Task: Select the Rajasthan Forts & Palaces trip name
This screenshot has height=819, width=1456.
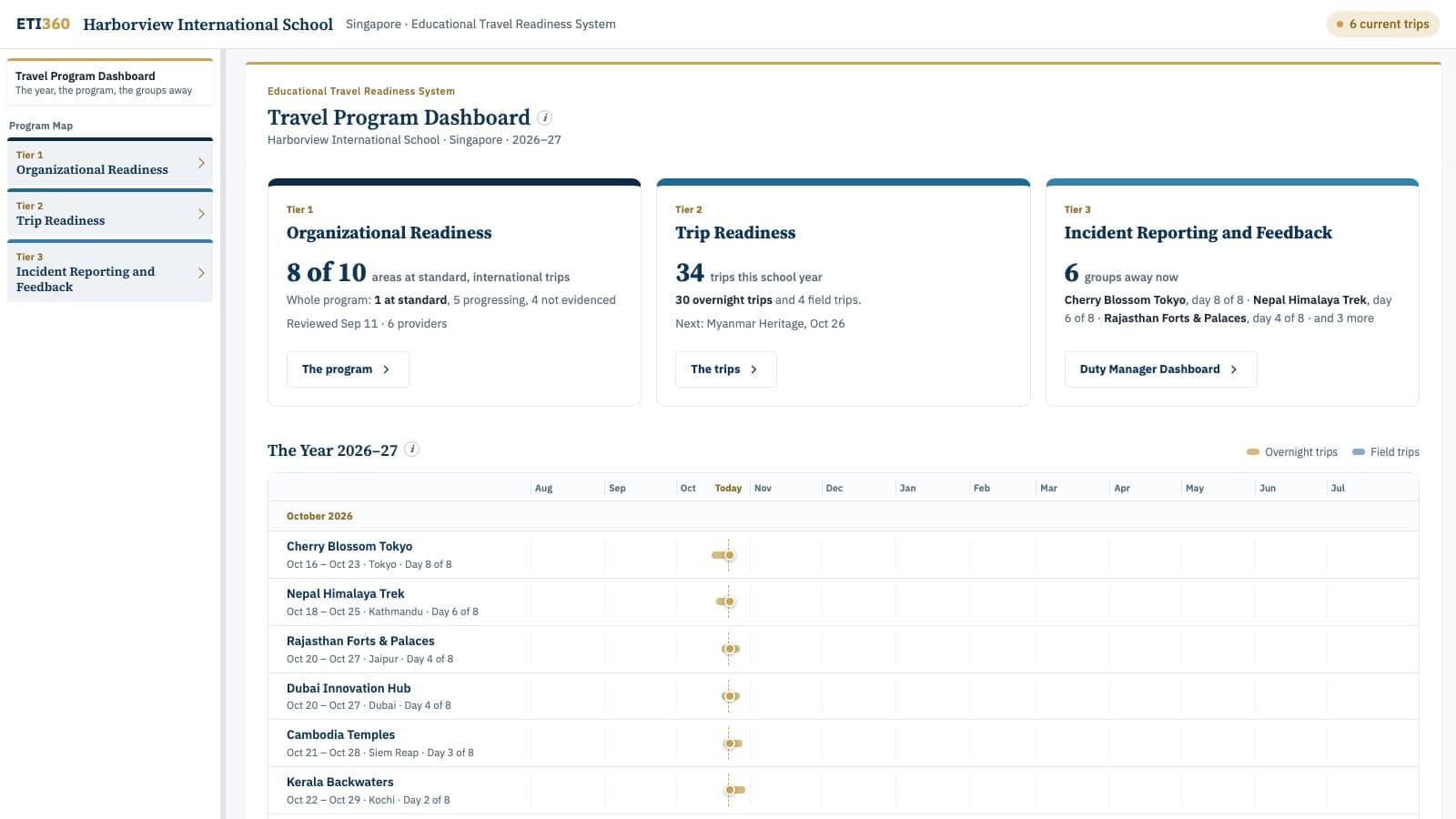Action: click(360, 641)
